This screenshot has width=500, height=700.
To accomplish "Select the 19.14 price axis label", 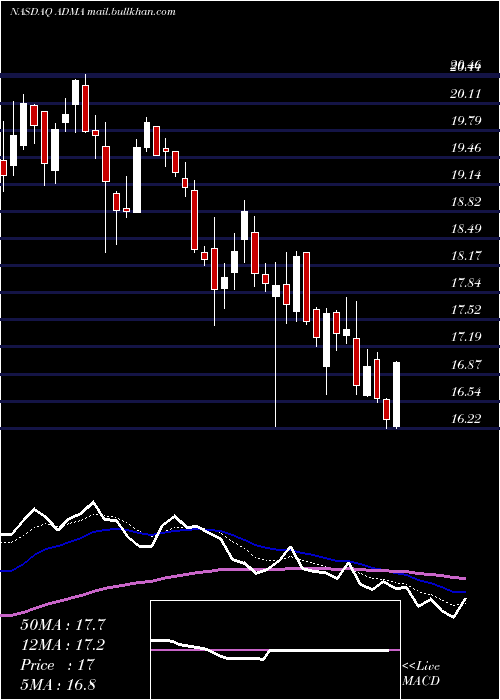I will tap(466, 175).
